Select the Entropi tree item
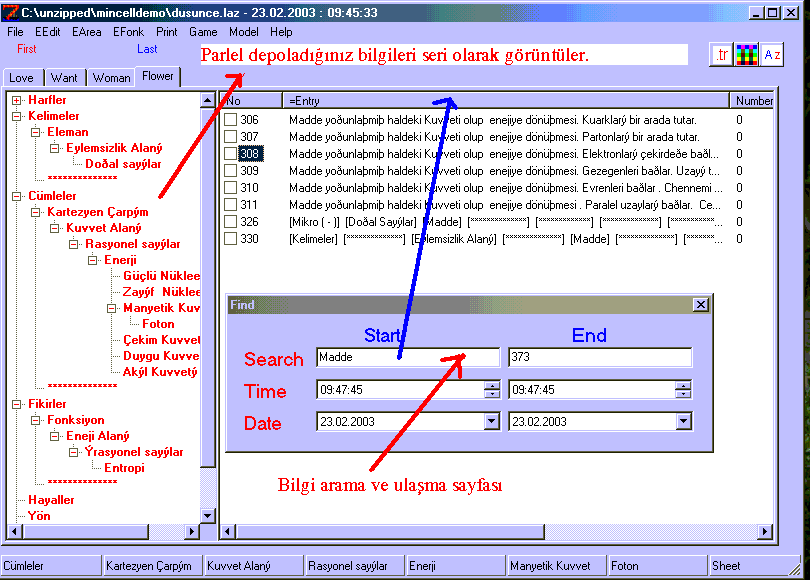810x580 pixels. [124, 468]
